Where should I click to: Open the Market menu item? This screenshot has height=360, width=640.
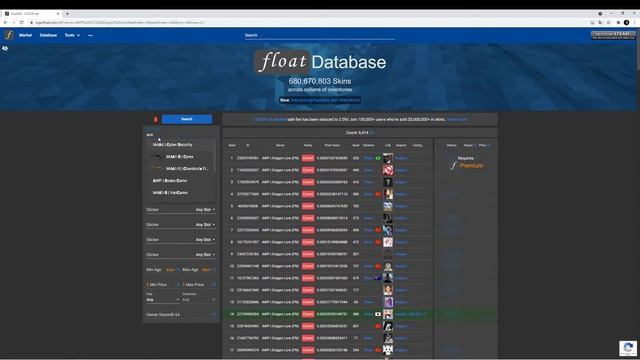(x=25, y=35)
